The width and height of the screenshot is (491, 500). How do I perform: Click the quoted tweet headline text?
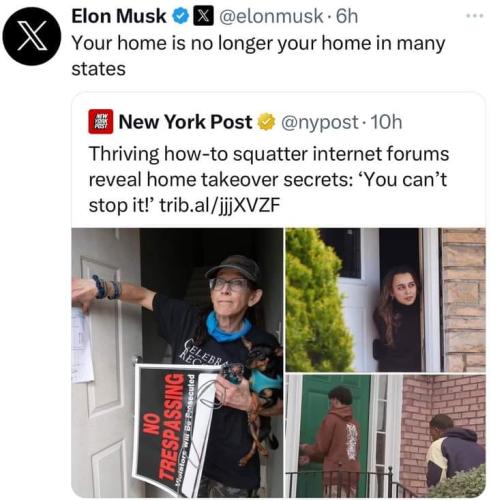click(x=268, y=179)
